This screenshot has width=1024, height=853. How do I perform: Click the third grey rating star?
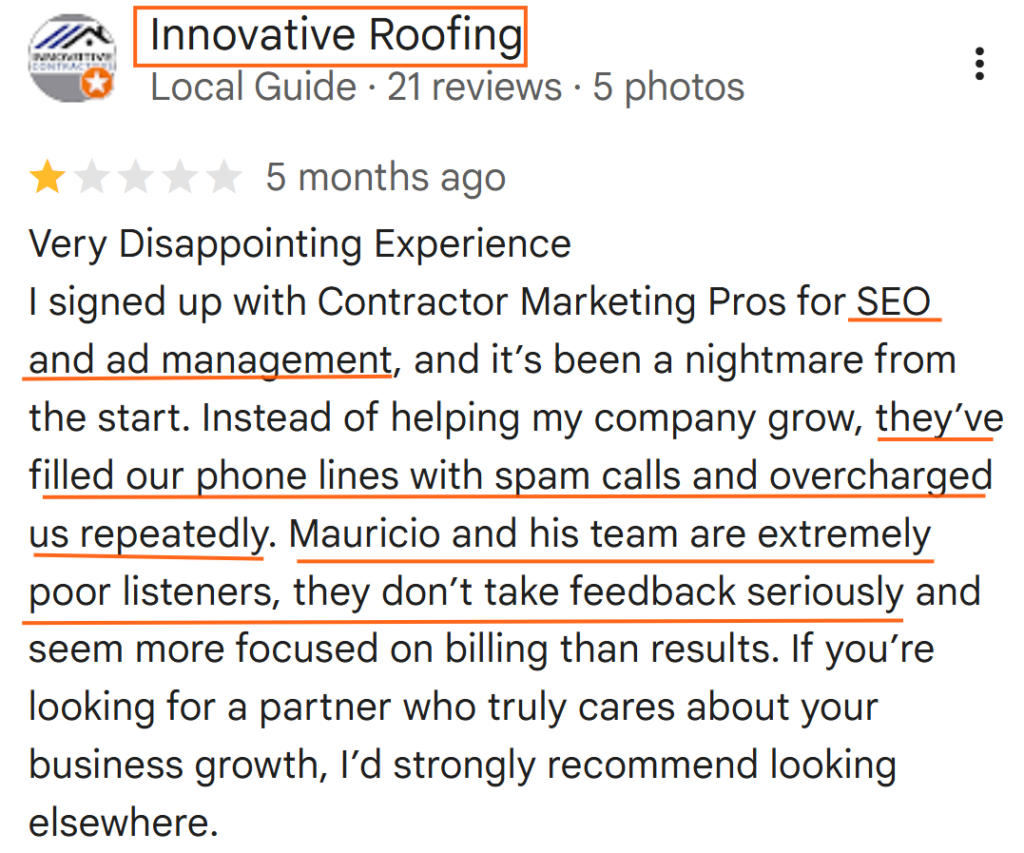point(137,179)
